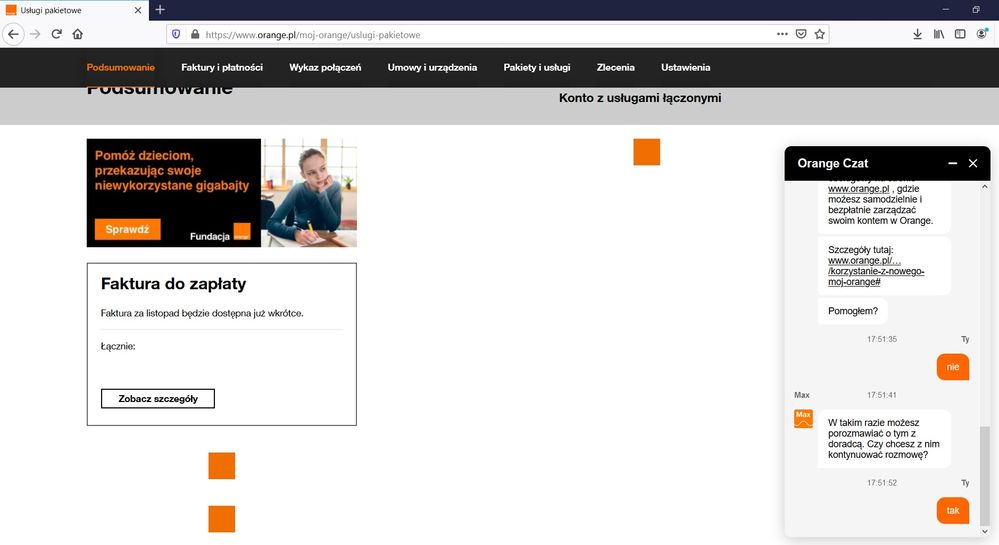Click the Sprawdź banner button
This screenshot has width=999, height=545.
coord(127,229)
